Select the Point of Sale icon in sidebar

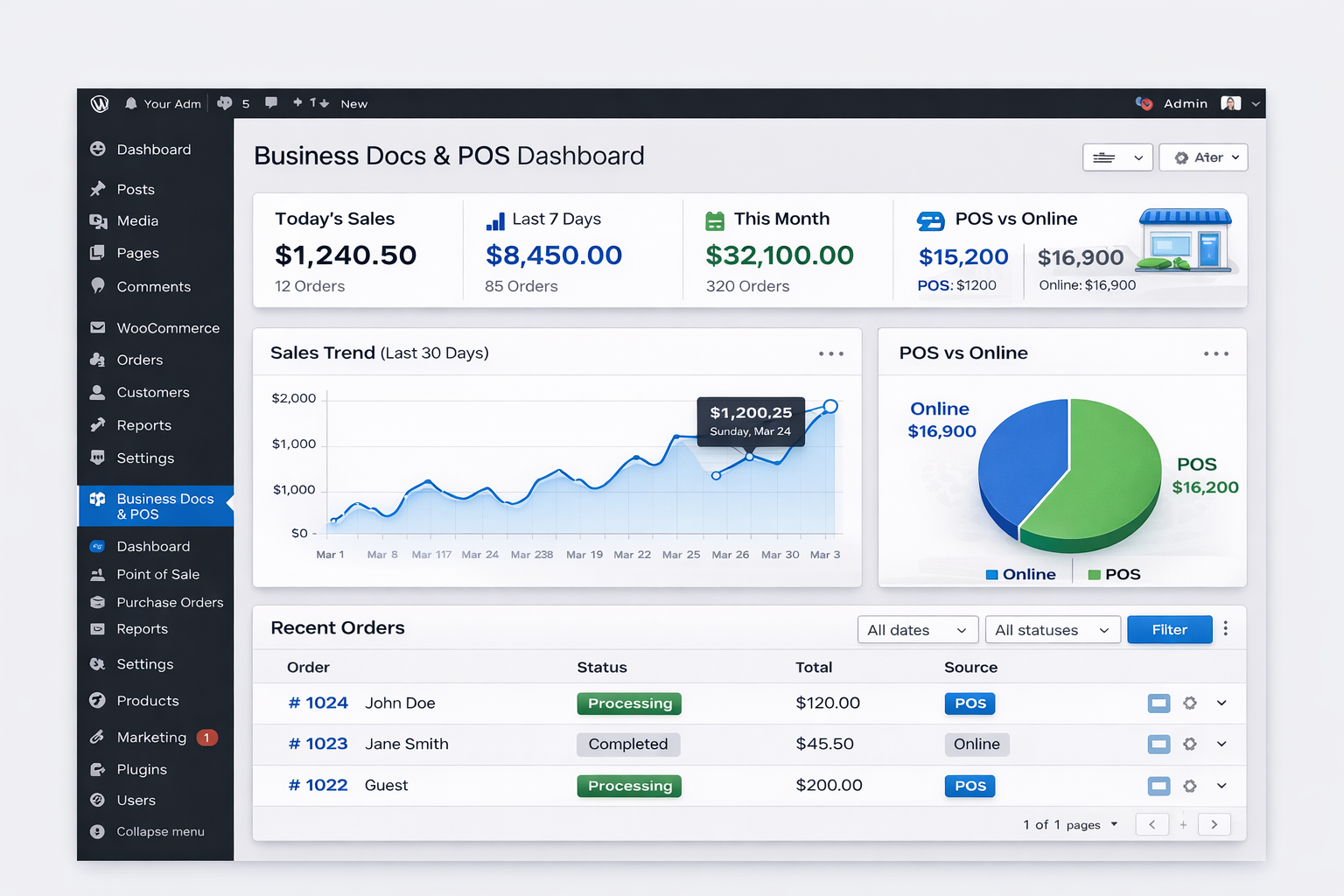(98, 574)
